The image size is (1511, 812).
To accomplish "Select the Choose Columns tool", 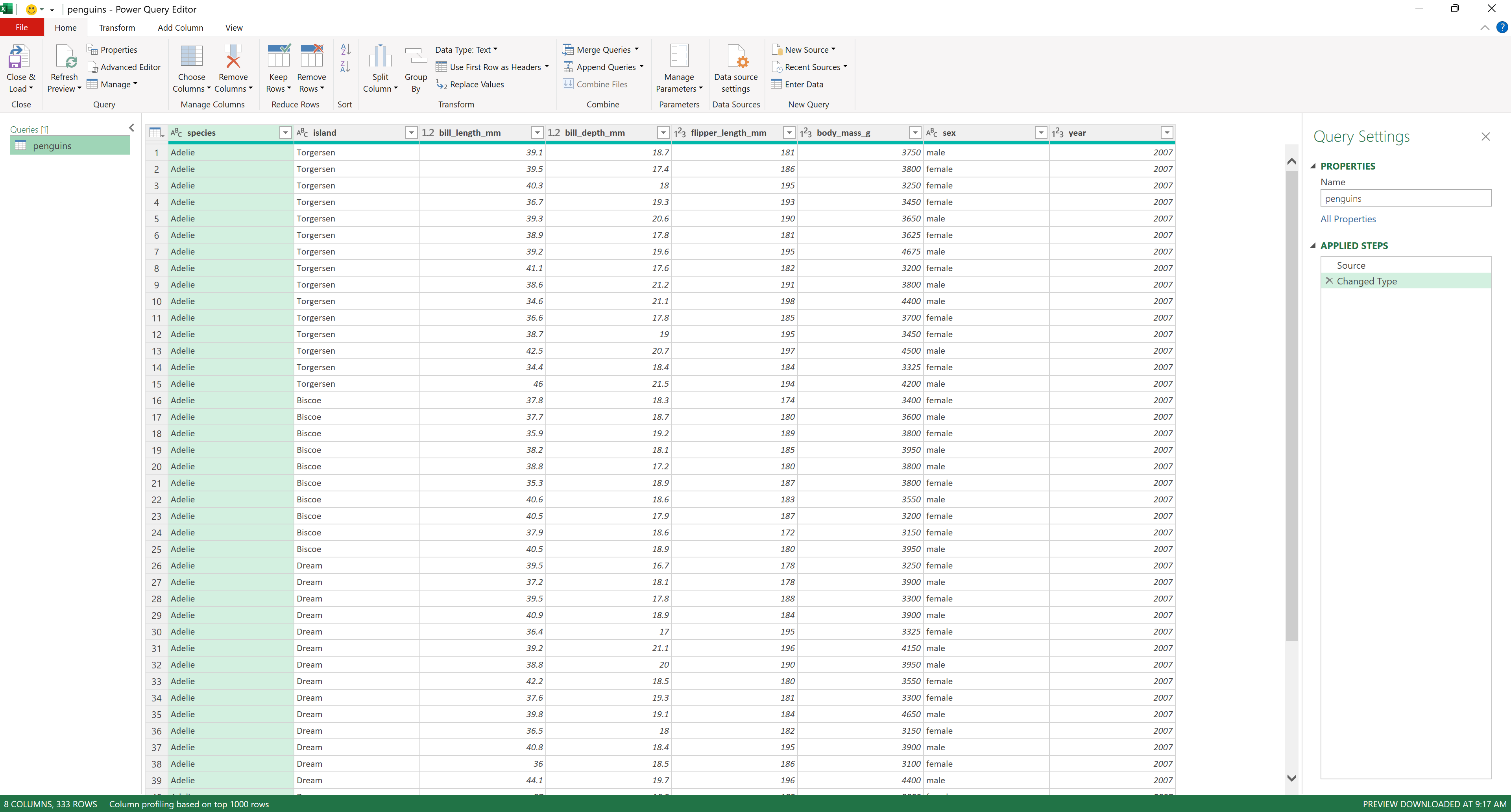I will coord(191,67).
